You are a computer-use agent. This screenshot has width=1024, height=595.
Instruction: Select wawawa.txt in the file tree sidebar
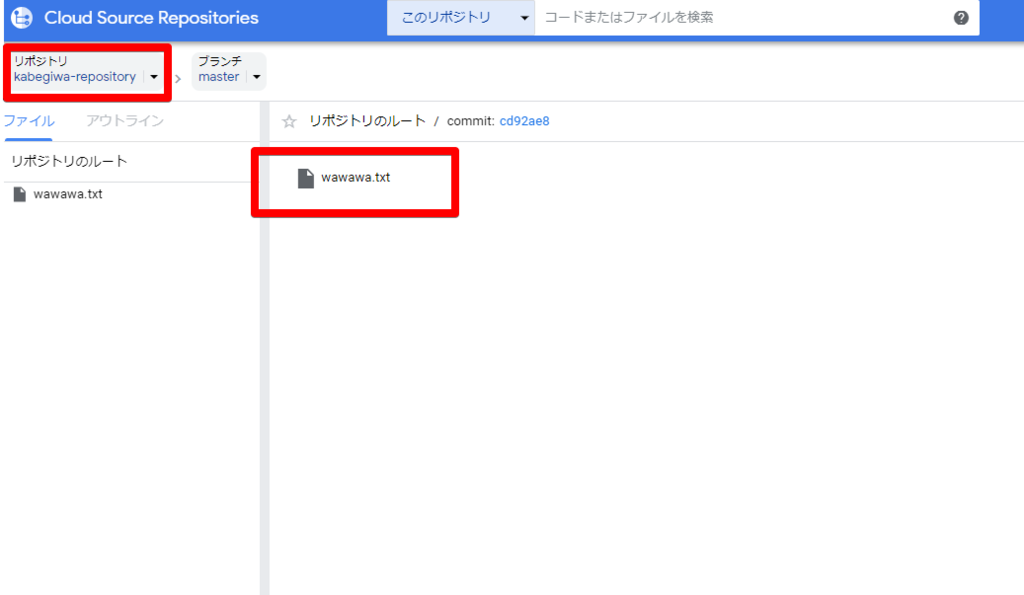point(66,194)
